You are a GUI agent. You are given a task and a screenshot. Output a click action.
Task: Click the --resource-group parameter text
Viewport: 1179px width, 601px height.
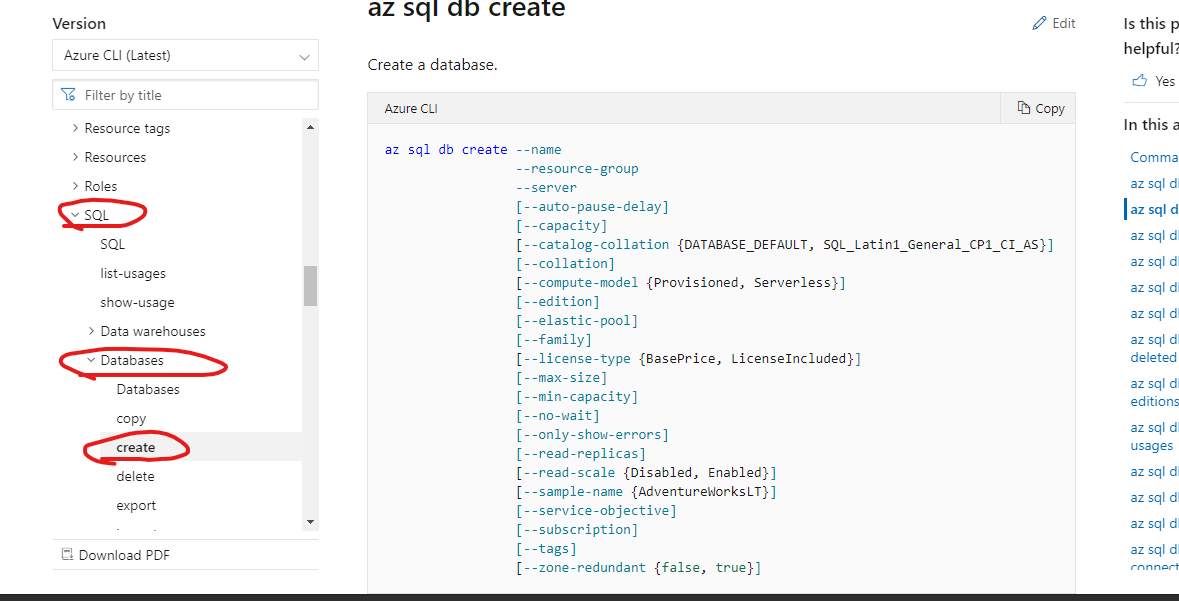click(x=577, y=168)
